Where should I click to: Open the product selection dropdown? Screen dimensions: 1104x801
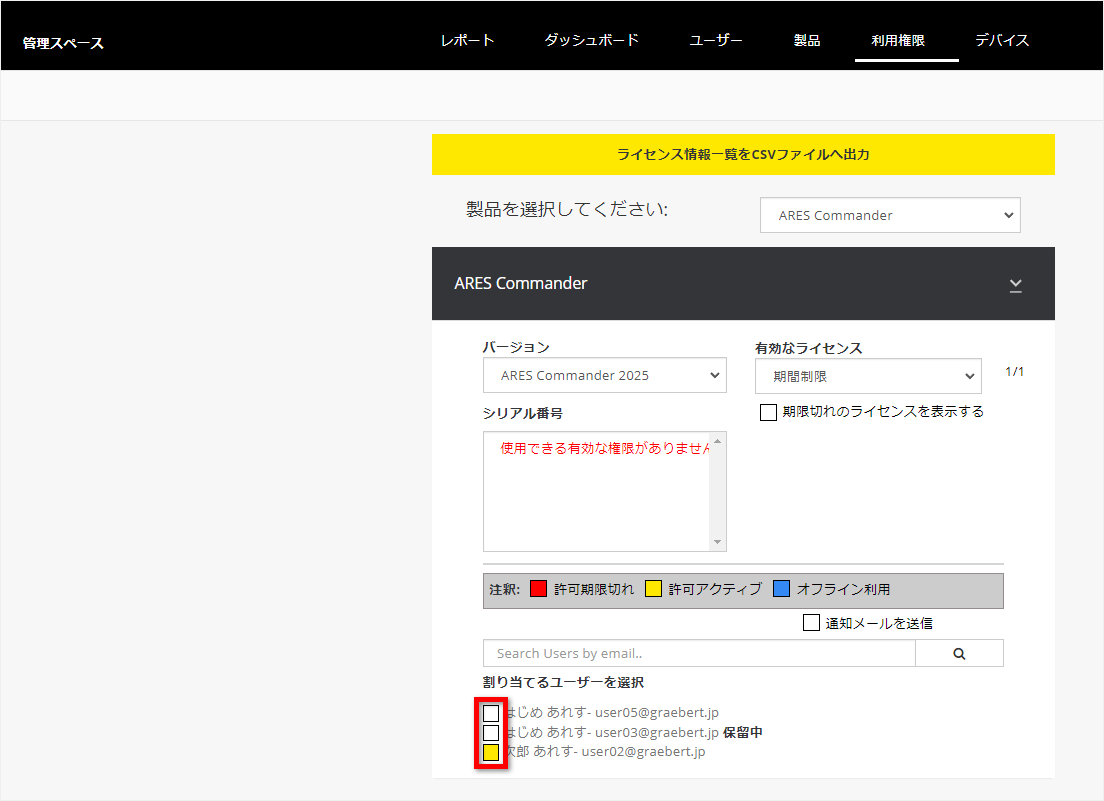coord(890,215)
